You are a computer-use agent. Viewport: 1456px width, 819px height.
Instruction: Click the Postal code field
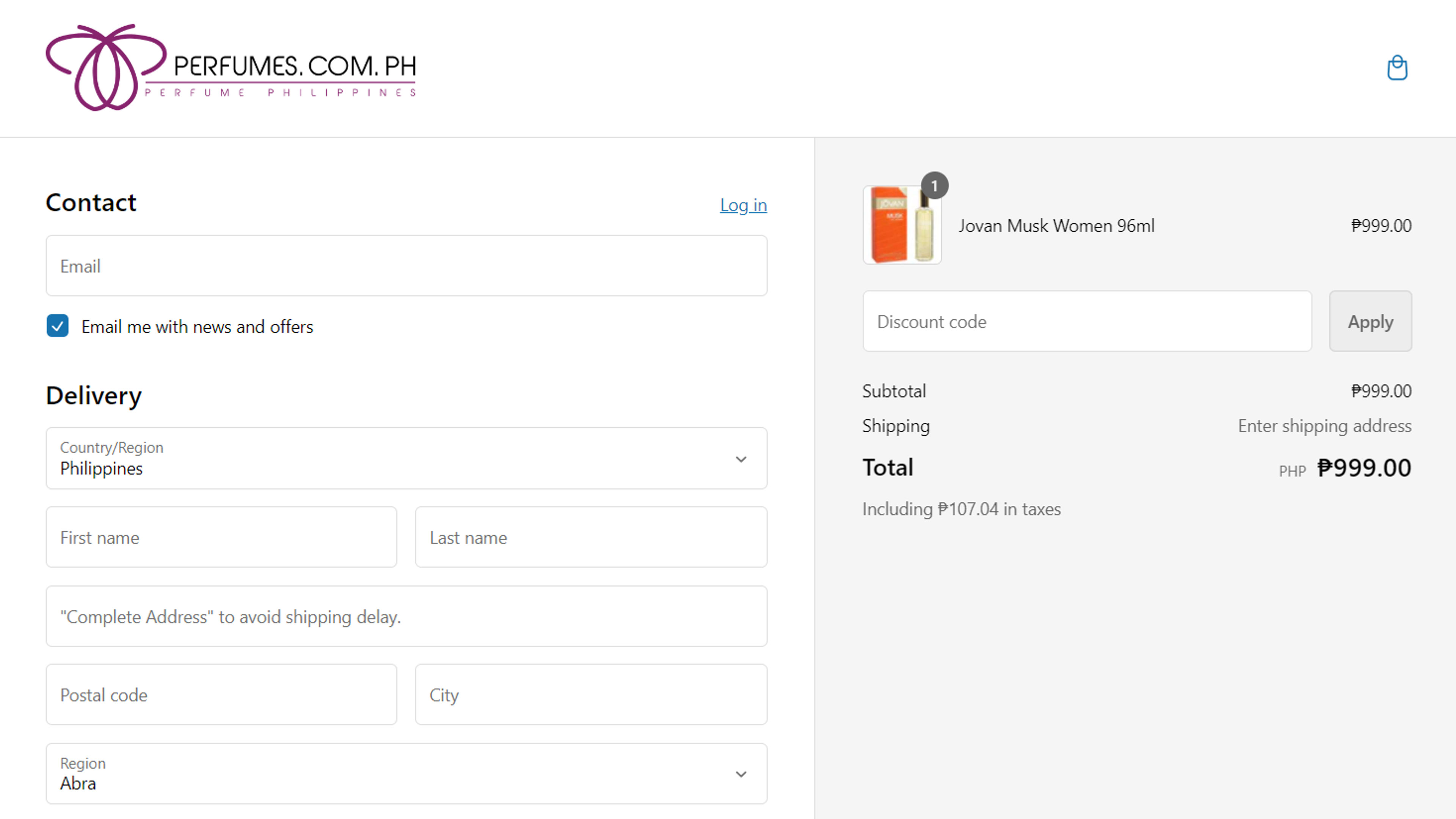(221, 694)
